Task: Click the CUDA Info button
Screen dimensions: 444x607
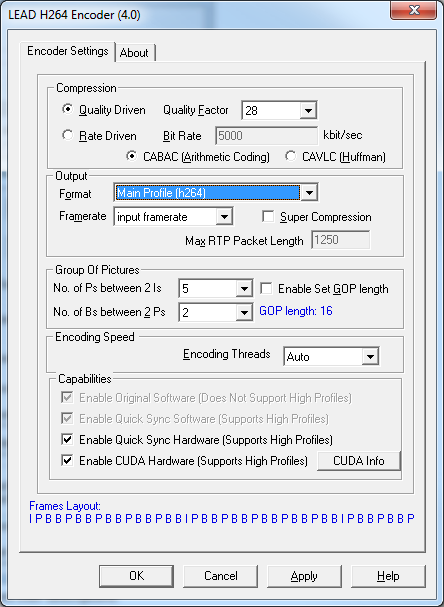Action: pos(358,461)
